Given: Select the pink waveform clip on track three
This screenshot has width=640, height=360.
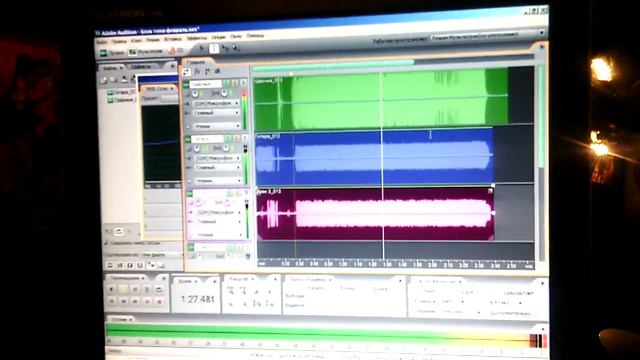Looking at the screenshot, I should [376, 213].
